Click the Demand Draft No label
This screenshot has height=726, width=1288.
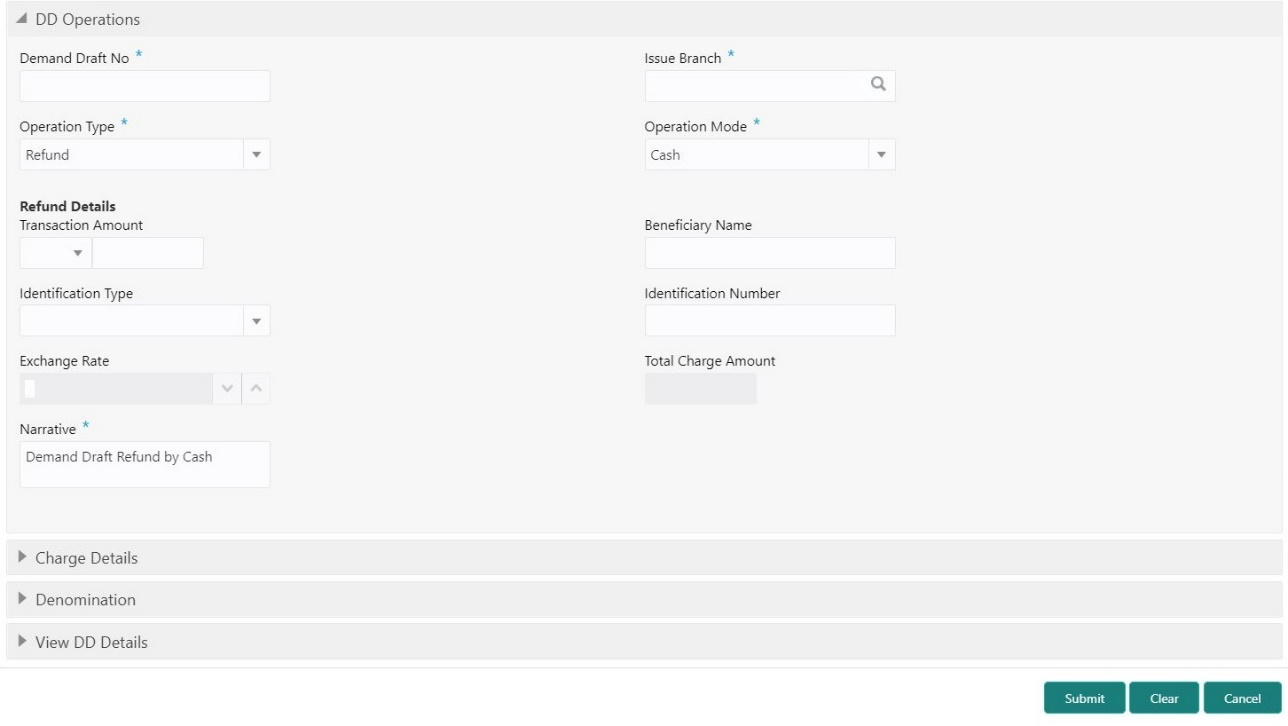coord(75,59)
